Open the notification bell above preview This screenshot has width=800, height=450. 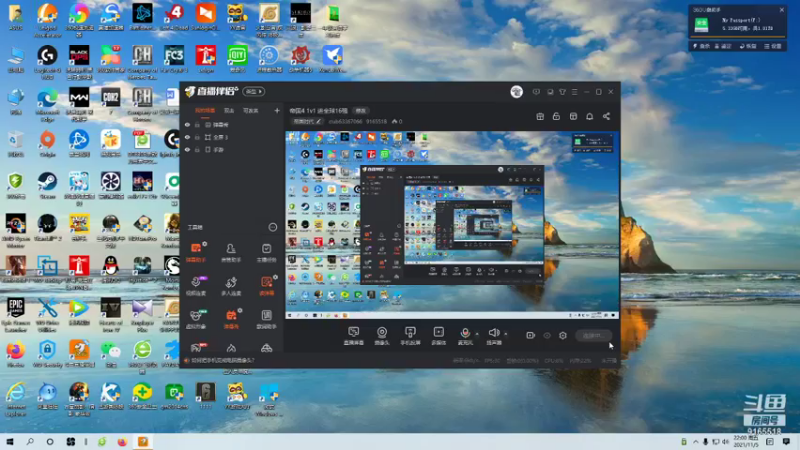point(589,116)
